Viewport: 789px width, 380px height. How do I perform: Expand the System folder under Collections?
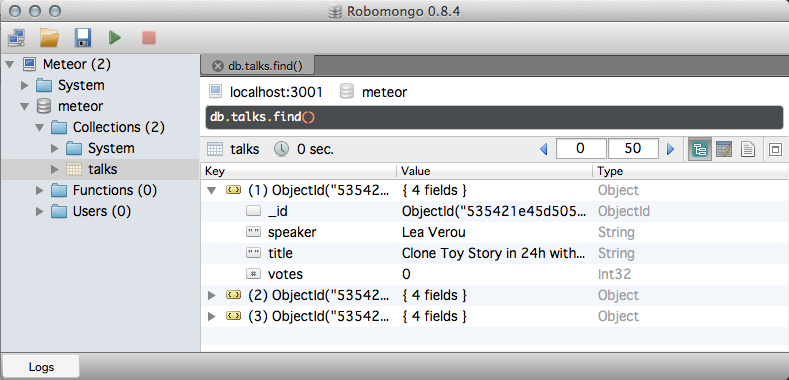55,149
